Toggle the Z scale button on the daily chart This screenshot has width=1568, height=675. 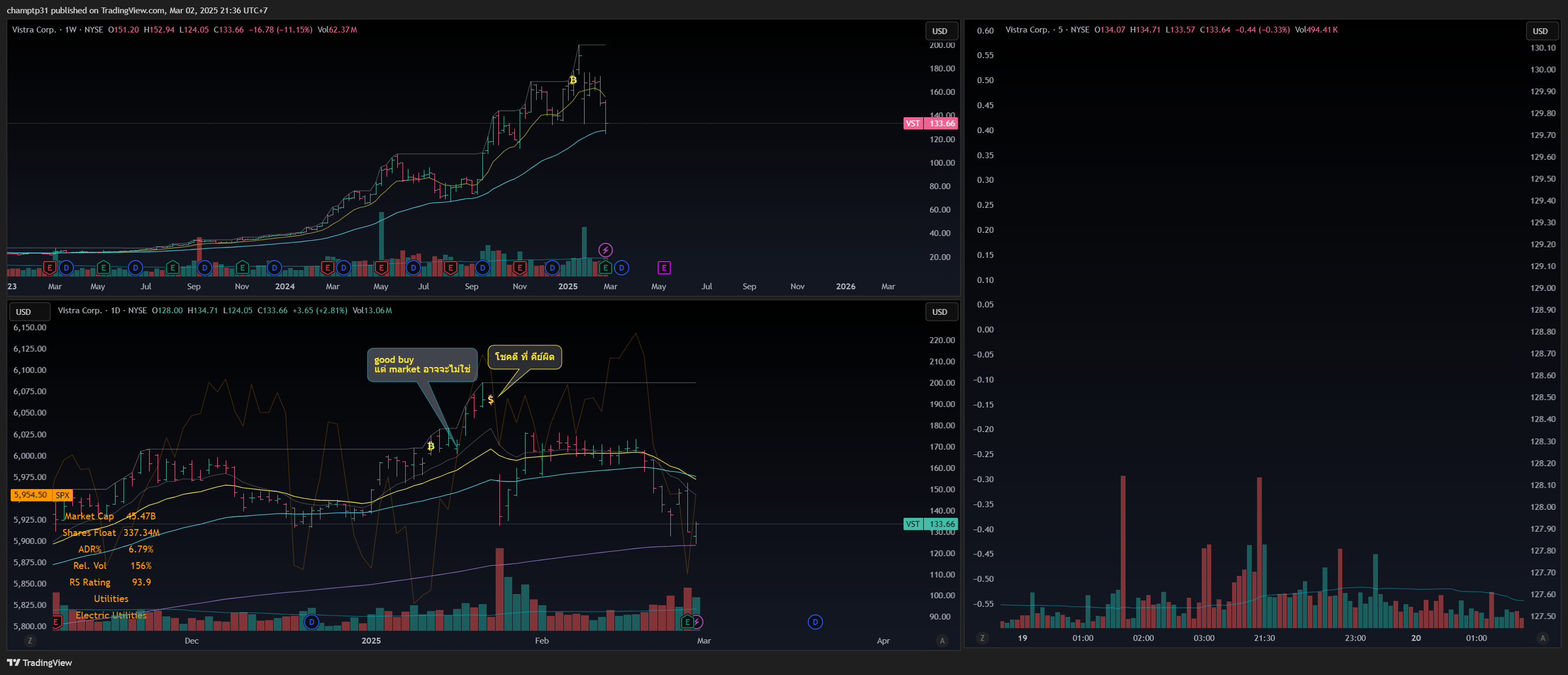(30, 640)
